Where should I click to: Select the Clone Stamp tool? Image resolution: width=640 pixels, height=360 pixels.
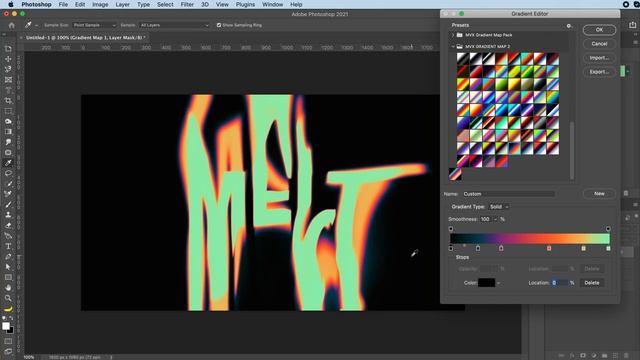8,215
